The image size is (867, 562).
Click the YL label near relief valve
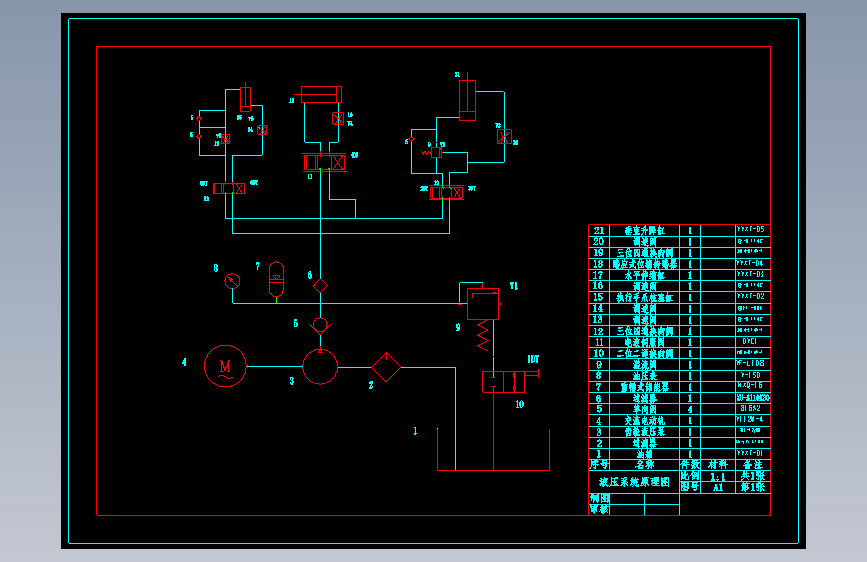click(514, 286)
